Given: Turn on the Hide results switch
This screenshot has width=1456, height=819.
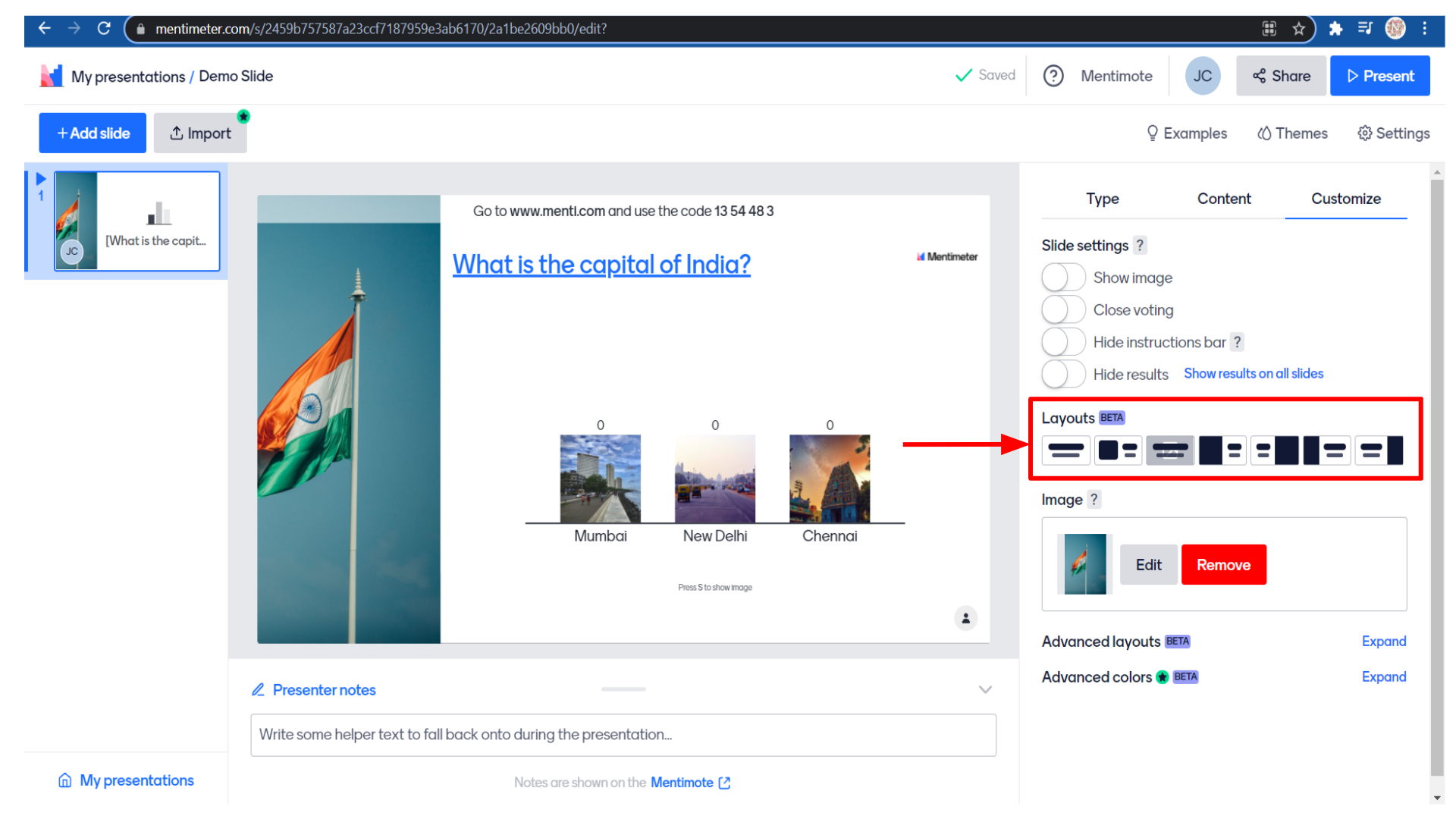Looking at the screenshot, I should click(1063, 374).
